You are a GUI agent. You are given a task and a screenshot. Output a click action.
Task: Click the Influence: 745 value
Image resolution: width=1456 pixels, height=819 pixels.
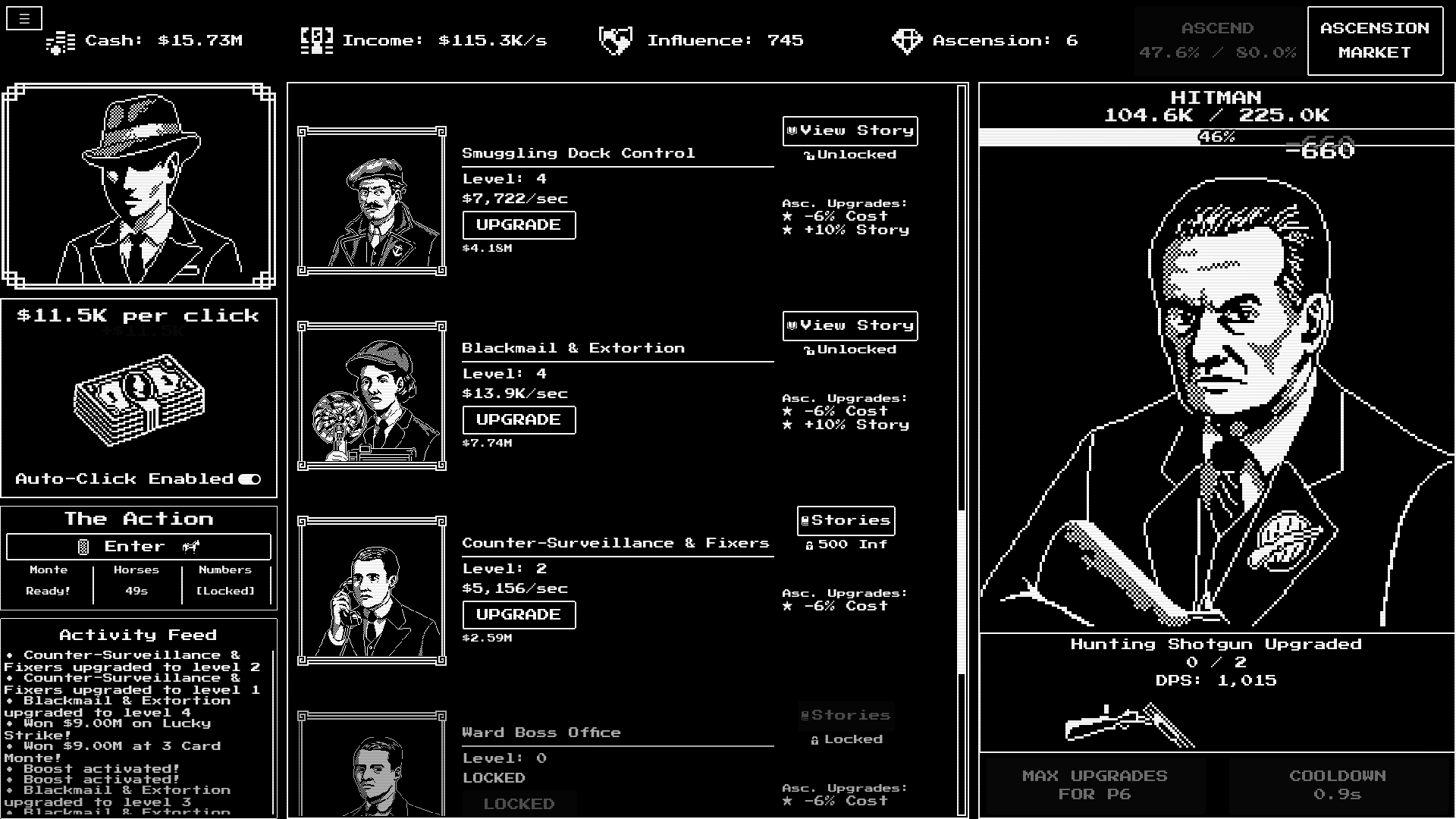pyautogui.click(x=725, y=41)
